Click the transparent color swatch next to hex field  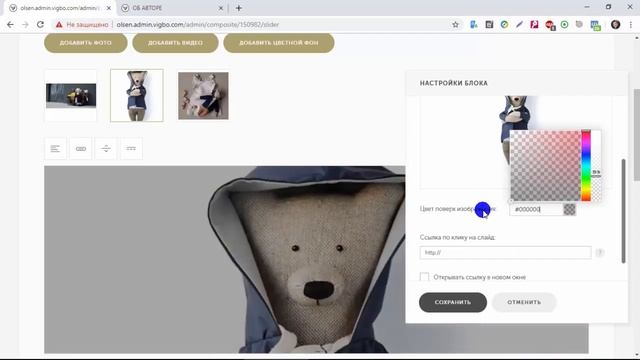[x=569, y=209]
